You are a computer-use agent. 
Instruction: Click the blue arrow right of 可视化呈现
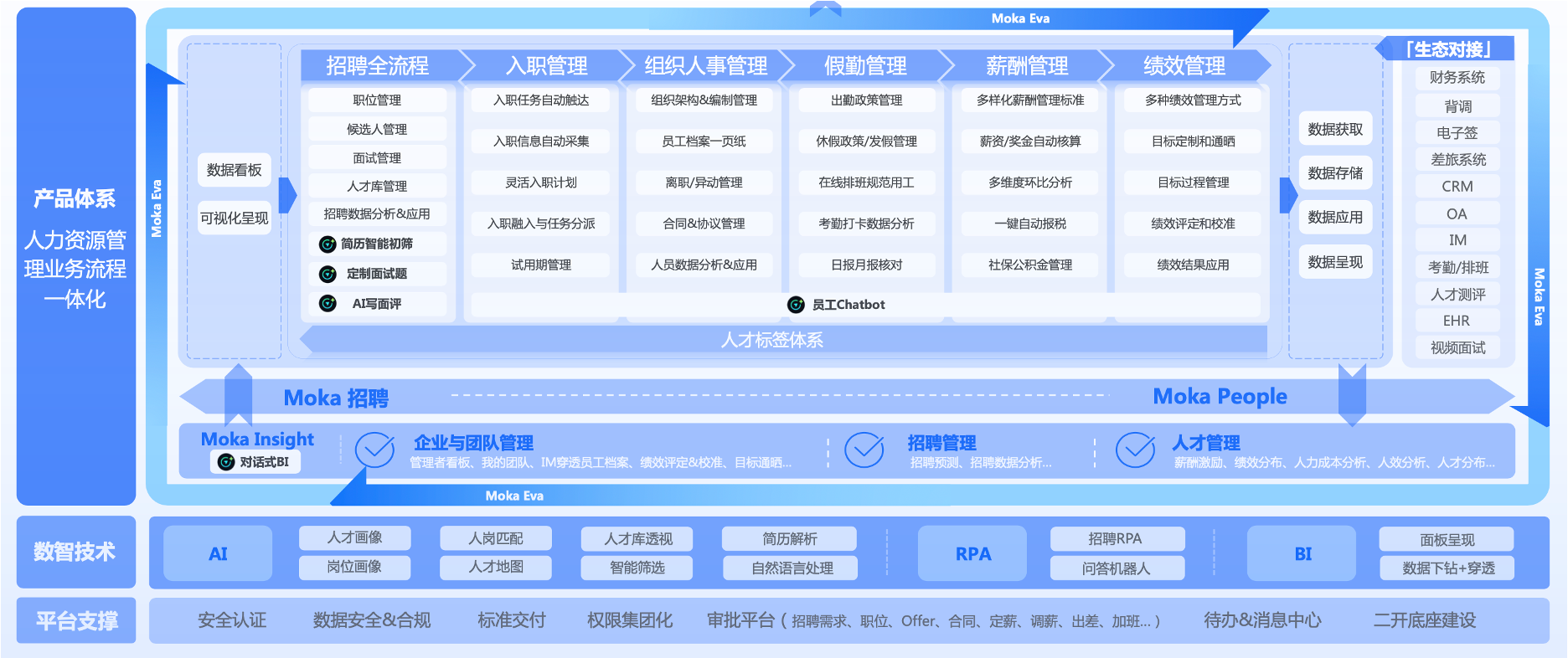pyautogui.click(x=287, y=195)
